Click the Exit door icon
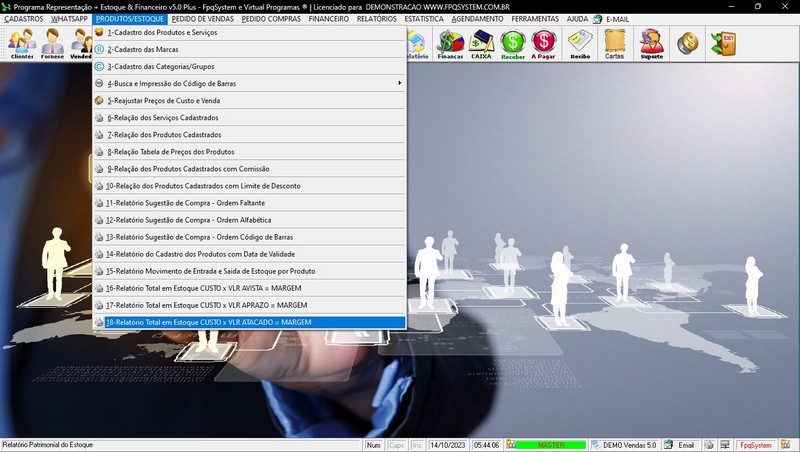800x452 pixels. point(722,43)
